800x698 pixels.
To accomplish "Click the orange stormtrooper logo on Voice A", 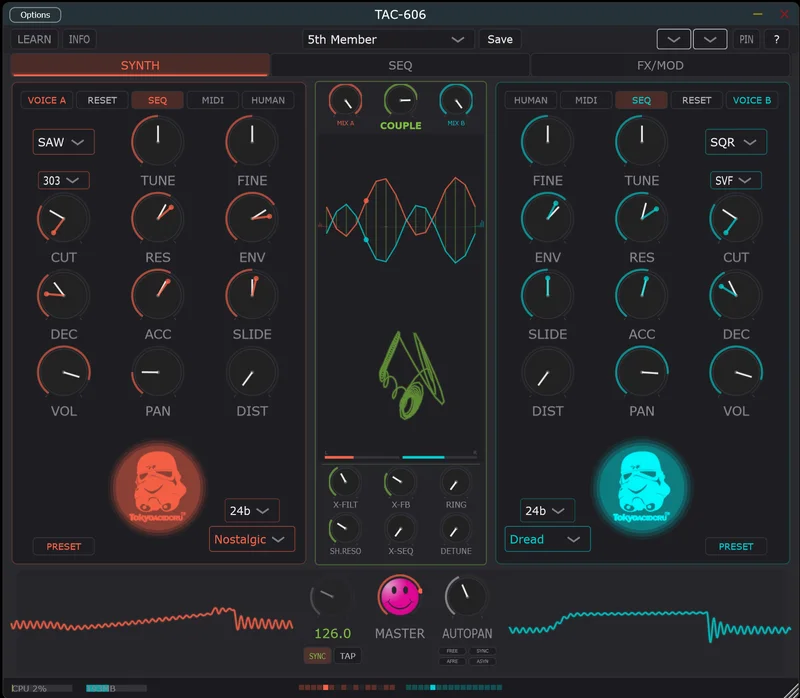I will 160,488.
